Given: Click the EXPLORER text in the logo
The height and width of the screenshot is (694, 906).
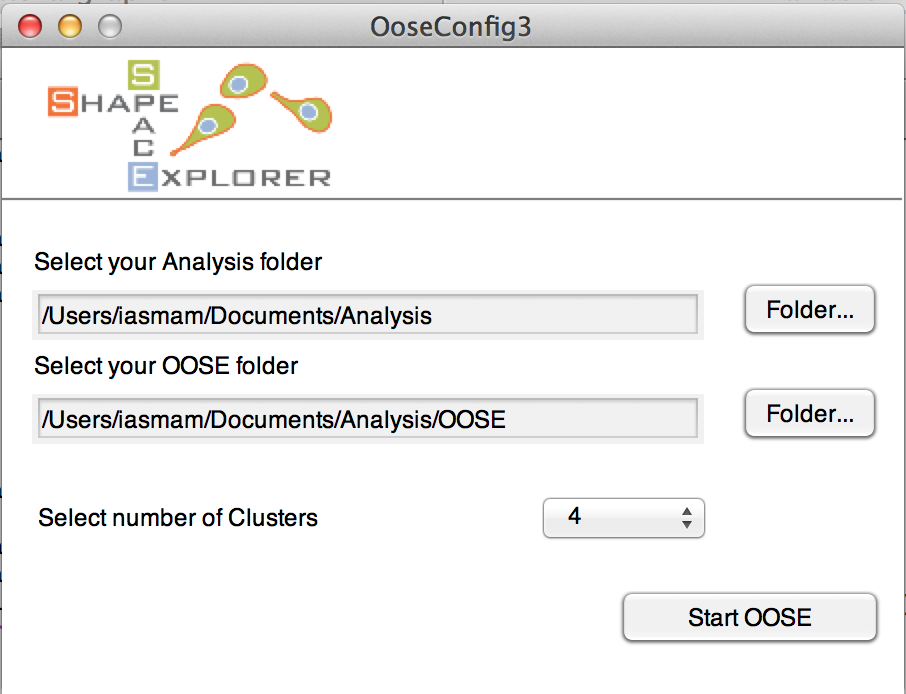Looking at the screenshot, I should (230, 177).
